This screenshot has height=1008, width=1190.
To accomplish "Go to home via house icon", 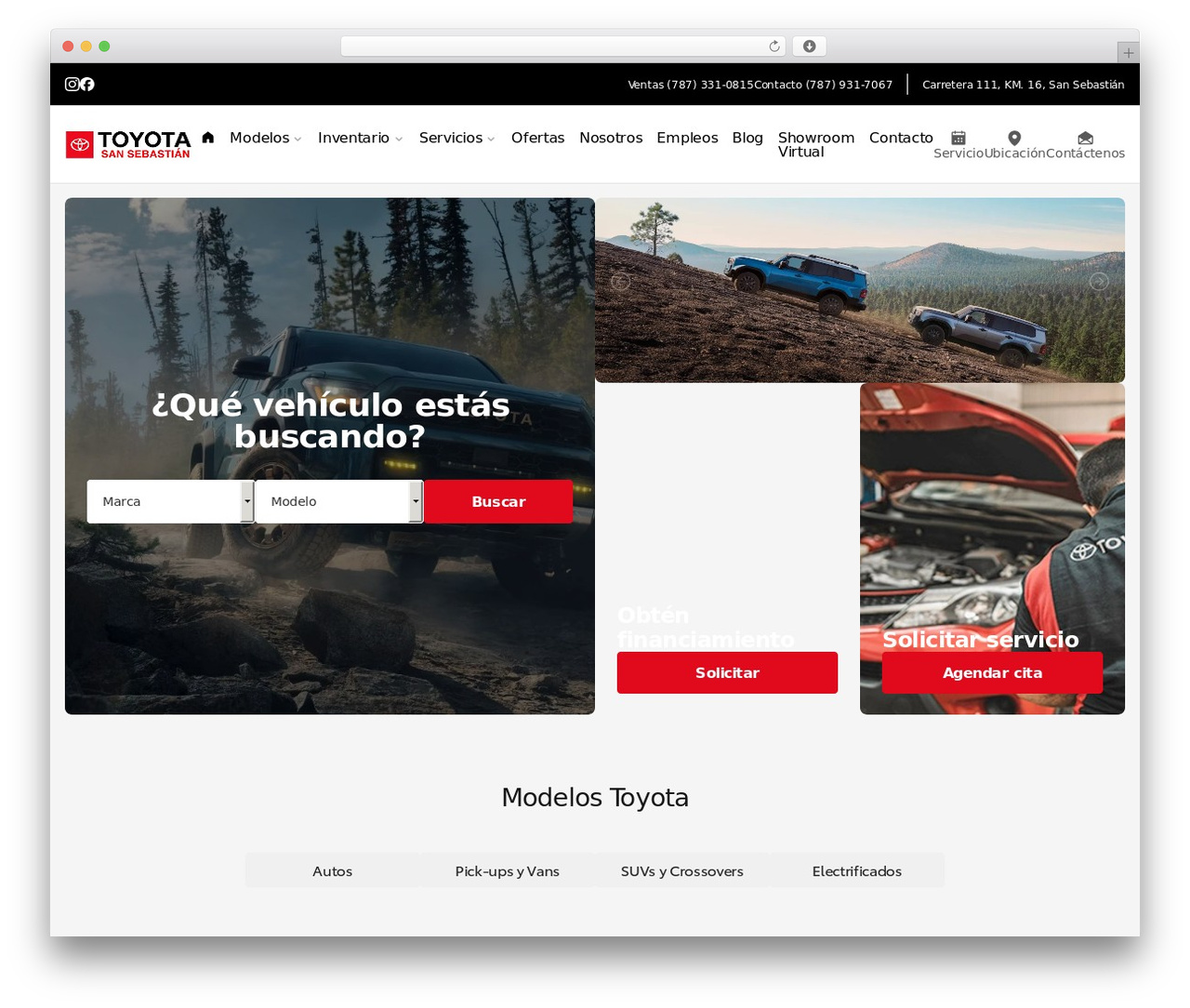I will click(x=208, y=138).
